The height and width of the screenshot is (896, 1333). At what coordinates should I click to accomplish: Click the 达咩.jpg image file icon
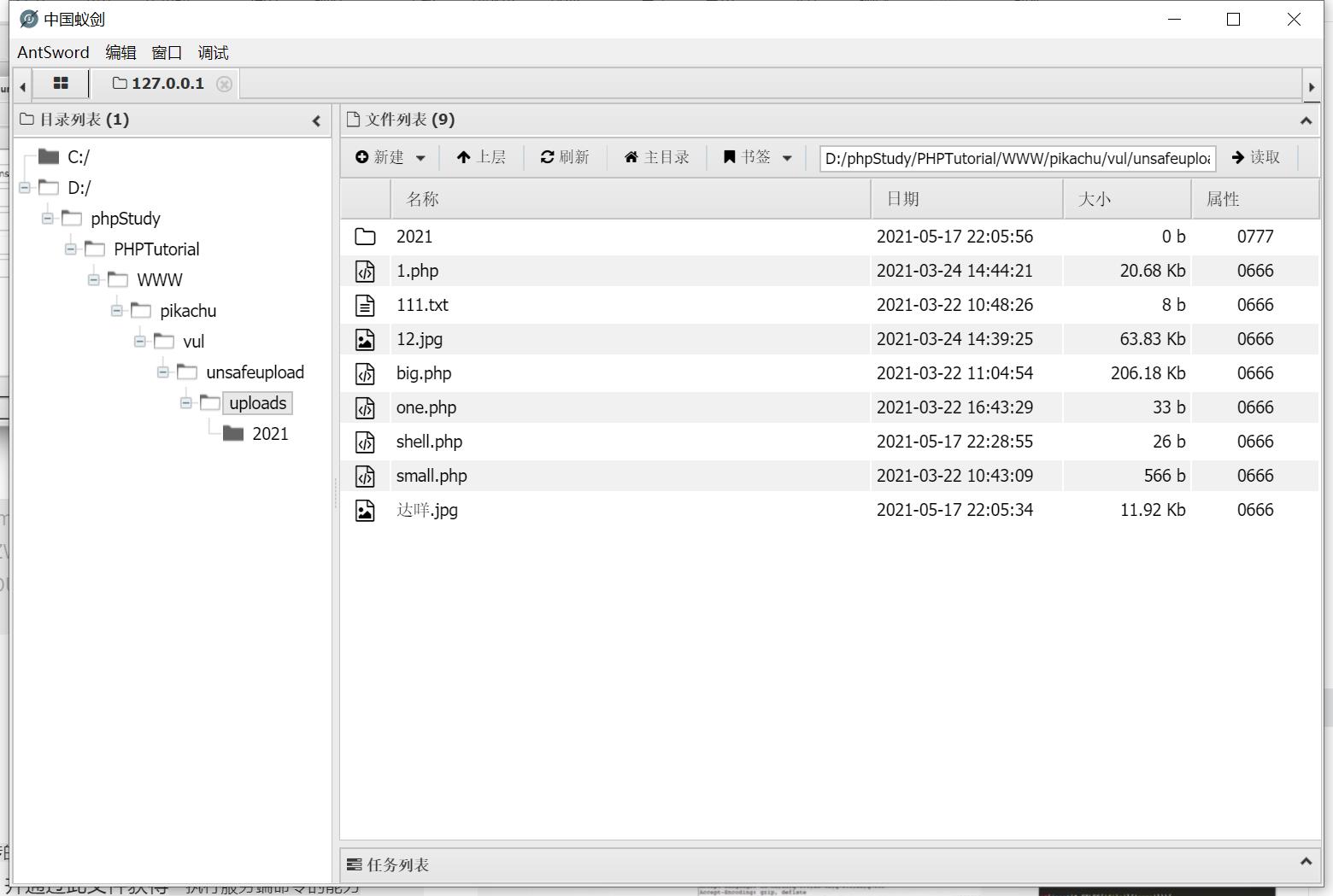365,510
